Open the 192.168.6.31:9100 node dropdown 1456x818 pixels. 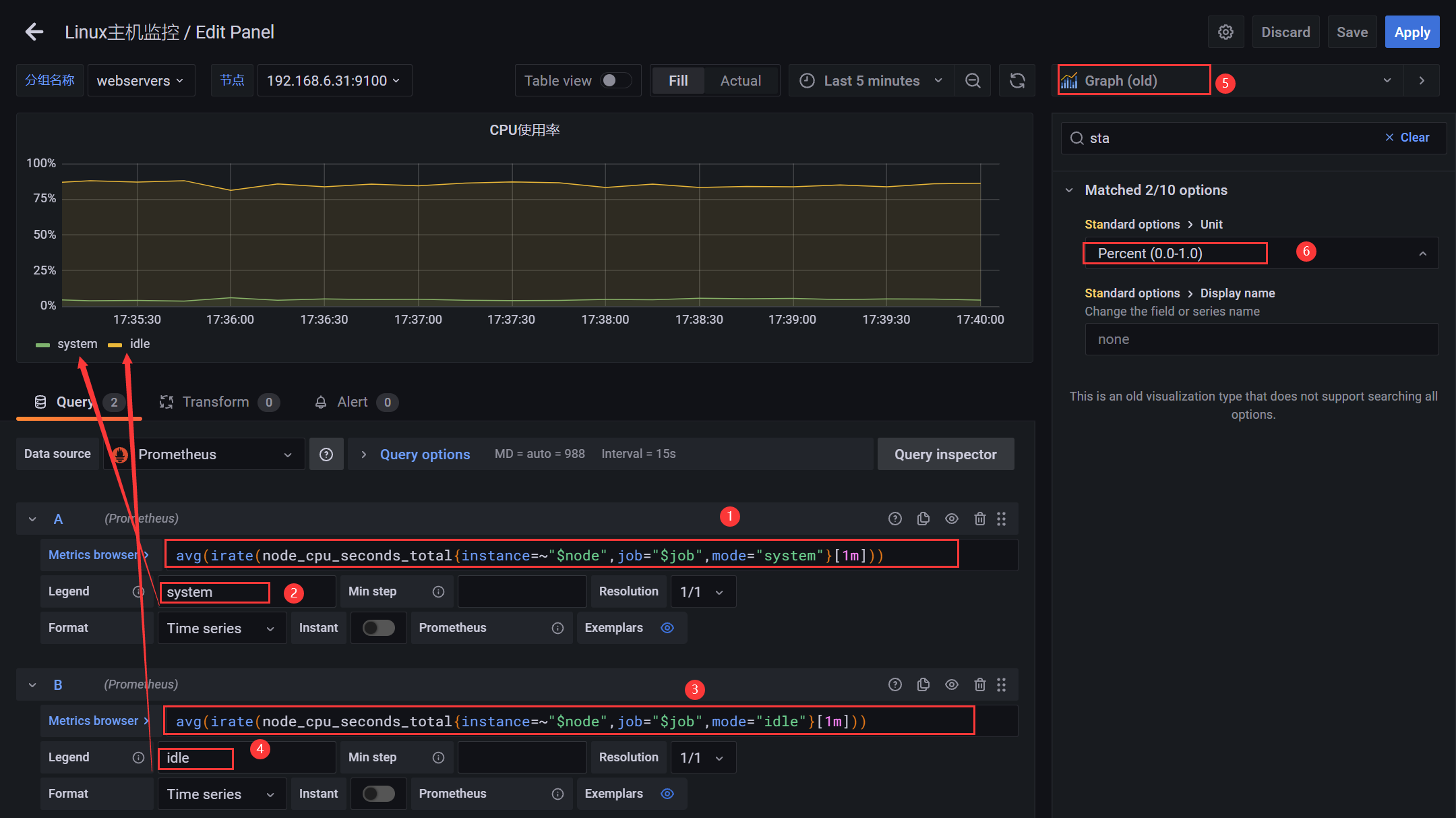334,81
